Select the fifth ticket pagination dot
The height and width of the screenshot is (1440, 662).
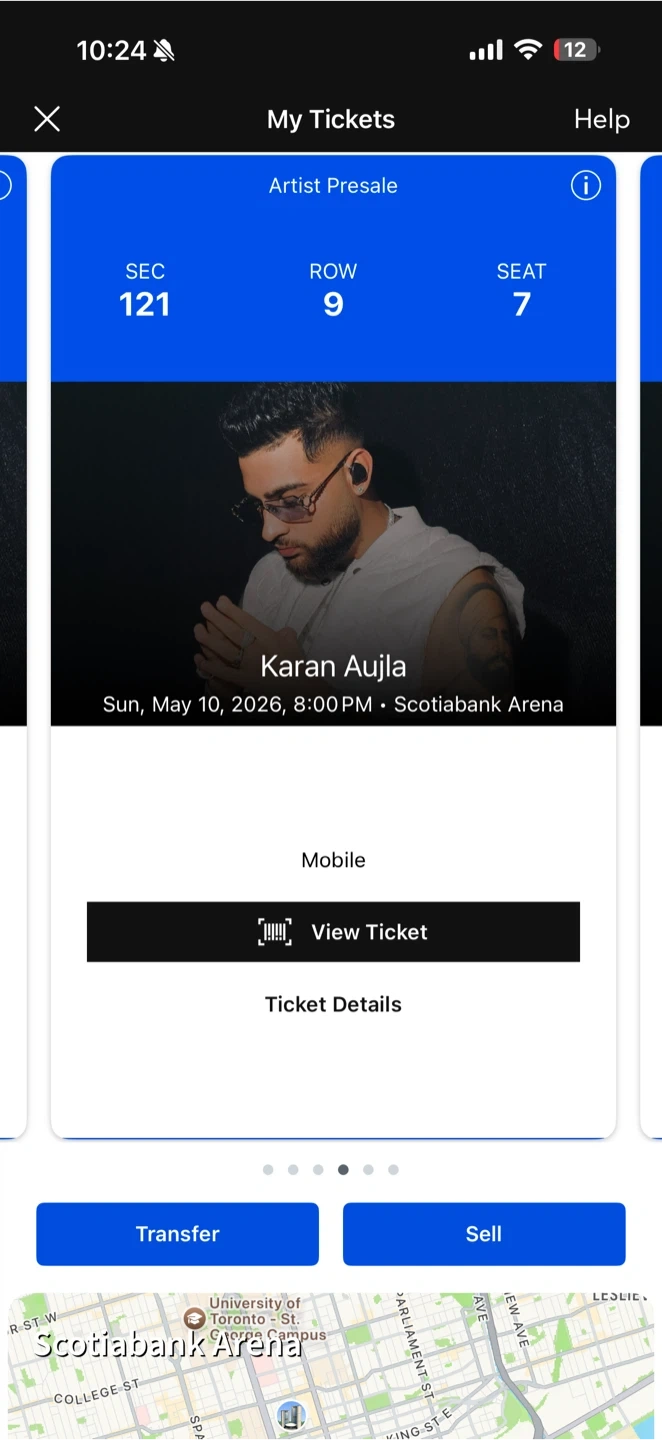pyautogui.click(x=368, y=1169)
